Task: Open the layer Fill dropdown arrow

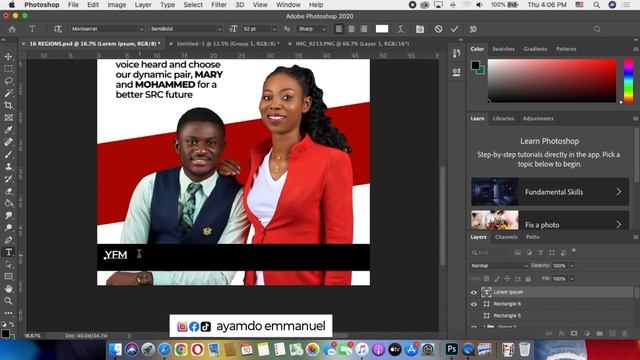Action: point(572,279)
